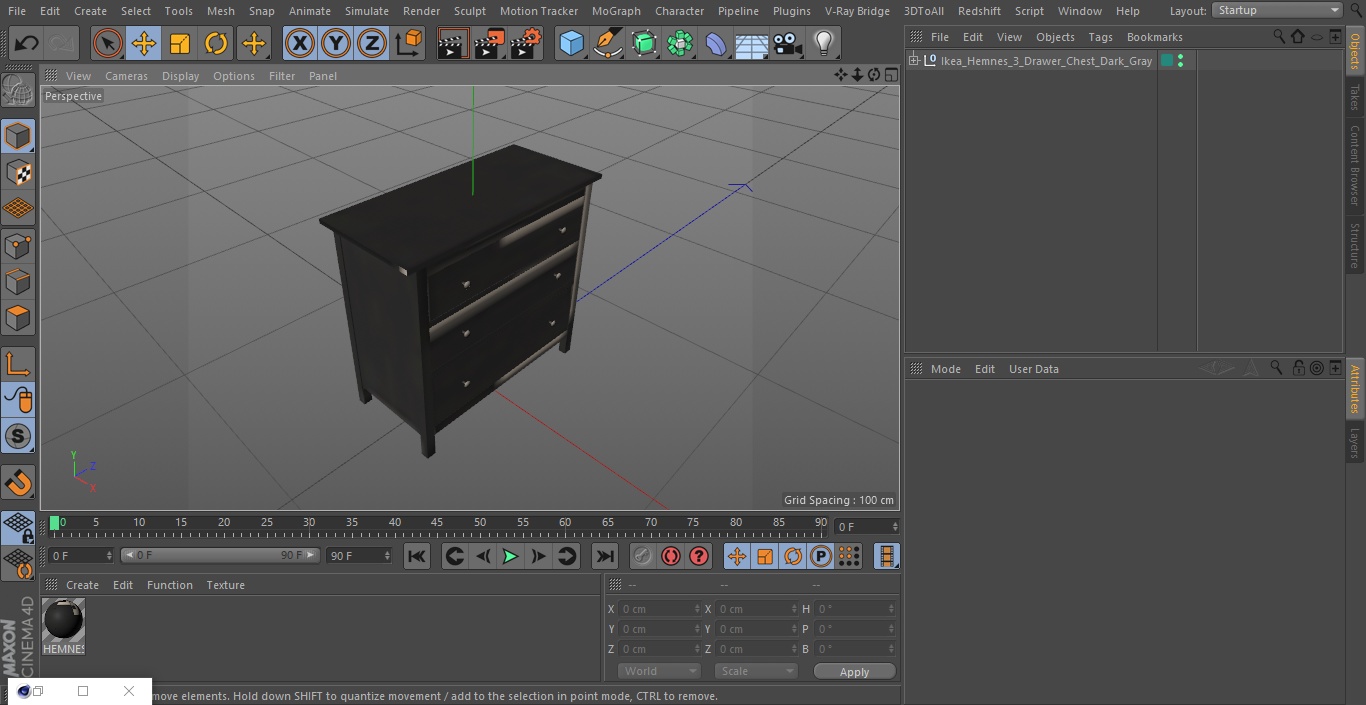Viewport: 1366px width, 705px height.
Task: Toggle Y axis lock
Action: (336, 44)
